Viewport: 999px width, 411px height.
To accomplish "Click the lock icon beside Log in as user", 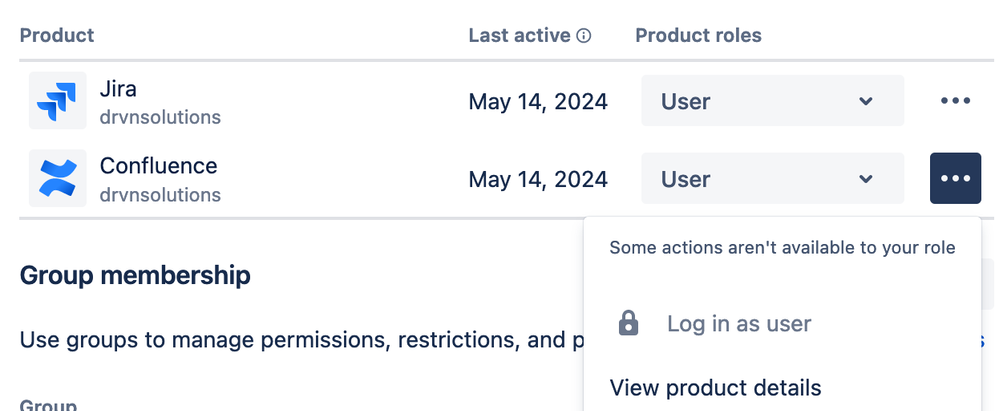I will click(628, 323).
